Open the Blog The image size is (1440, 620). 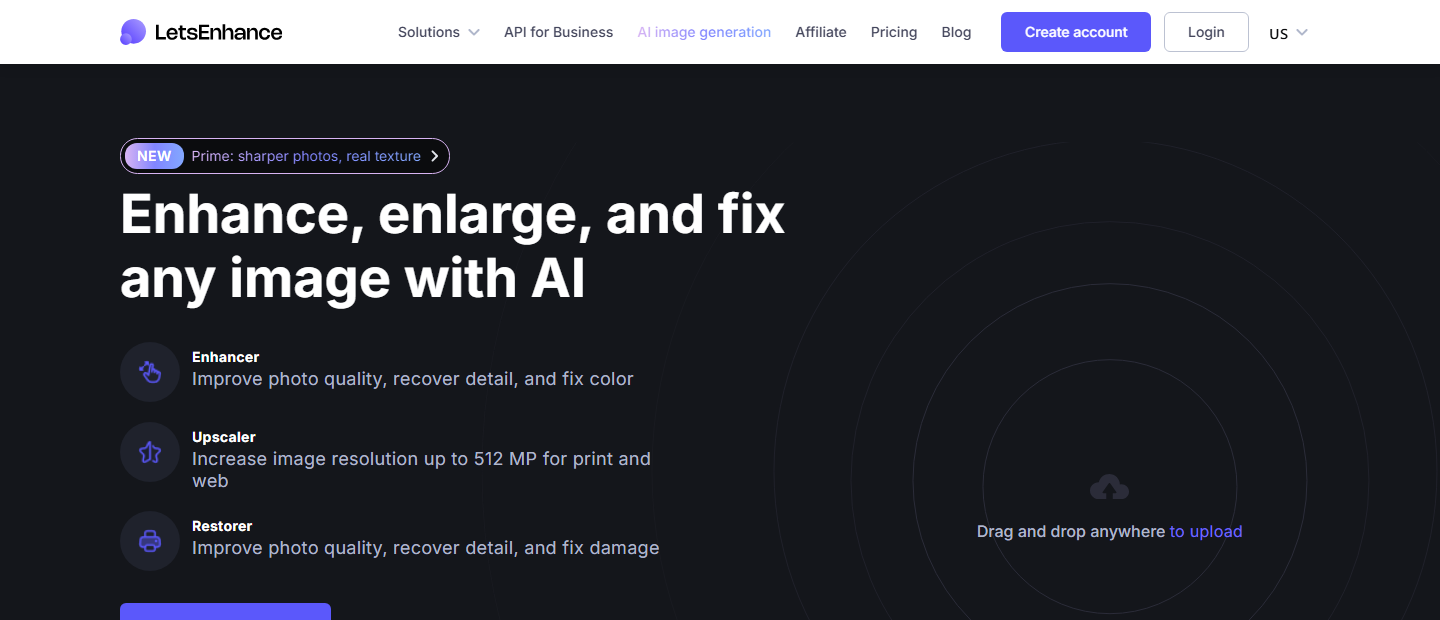click(x=956, y=32)
